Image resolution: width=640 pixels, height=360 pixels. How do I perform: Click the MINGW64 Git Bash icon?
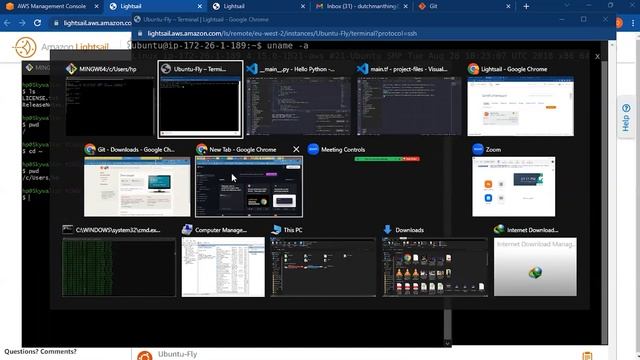pos(71,69)
